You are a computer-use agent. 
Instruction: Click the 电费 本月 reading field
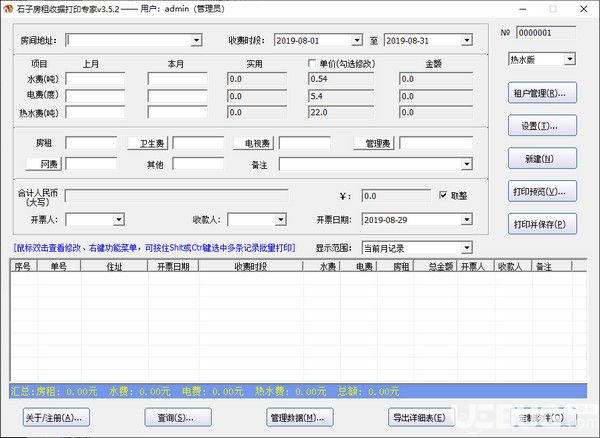coord(178,96)
